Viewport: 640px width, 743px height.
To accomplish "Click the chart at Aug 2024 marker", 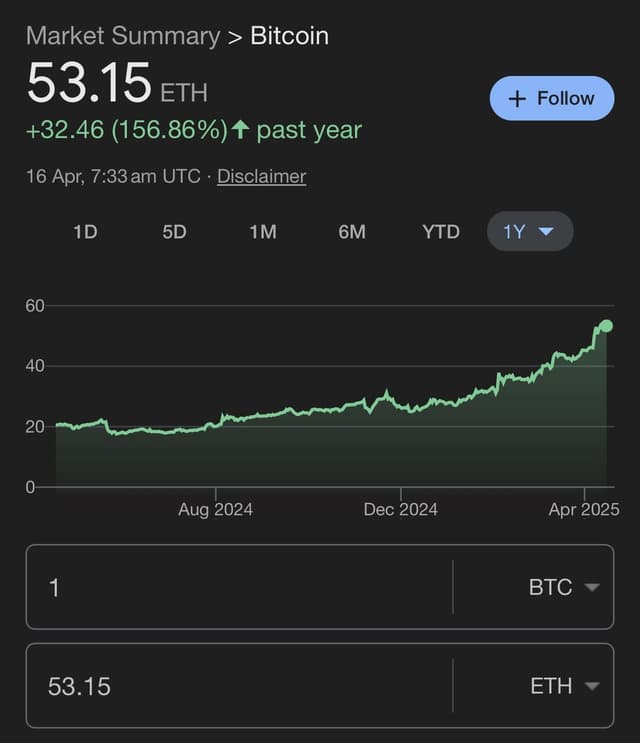I will point(216,509).
